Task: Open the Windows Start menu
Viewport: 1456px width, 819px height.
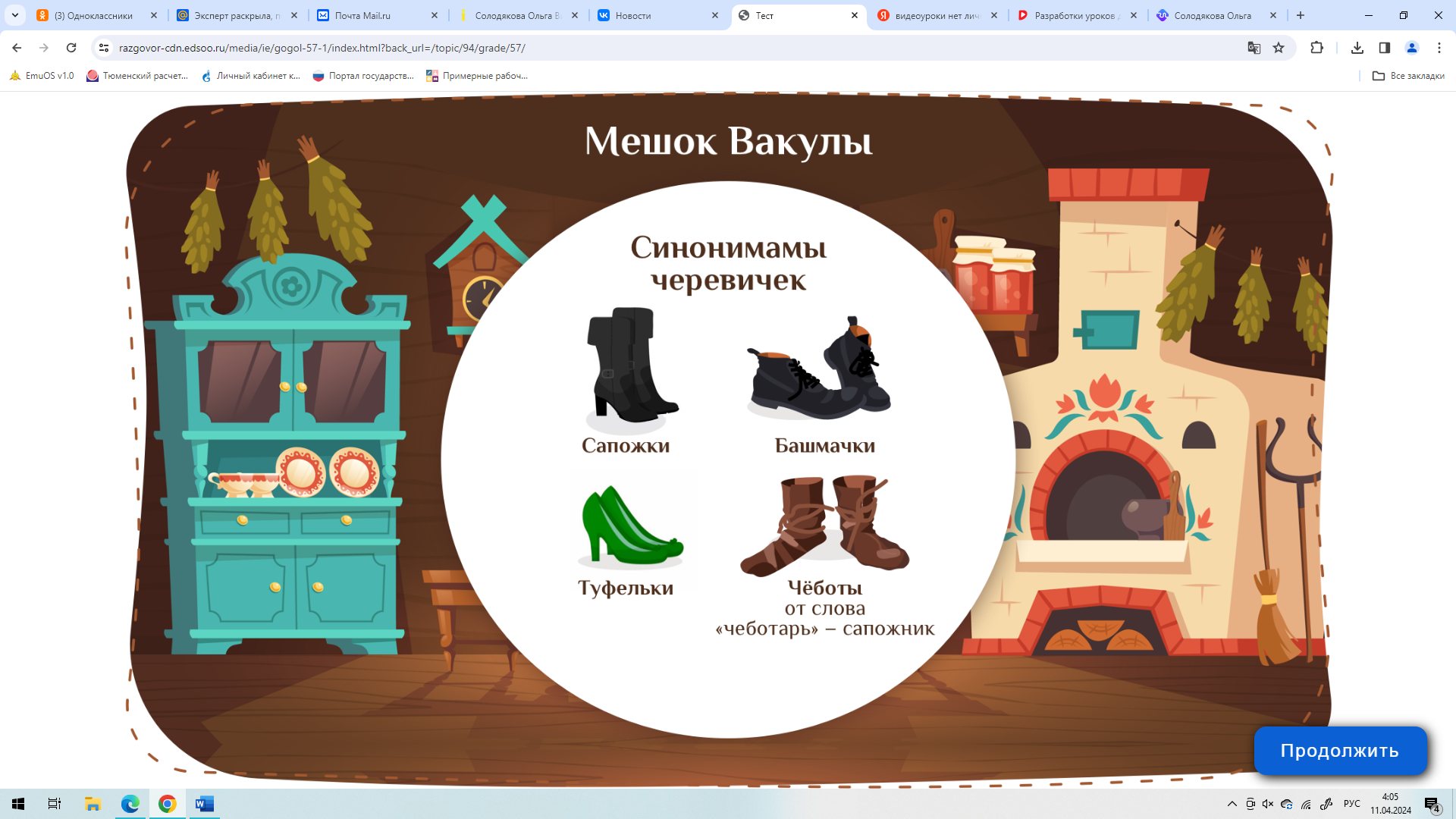Action: pos(18,804)
